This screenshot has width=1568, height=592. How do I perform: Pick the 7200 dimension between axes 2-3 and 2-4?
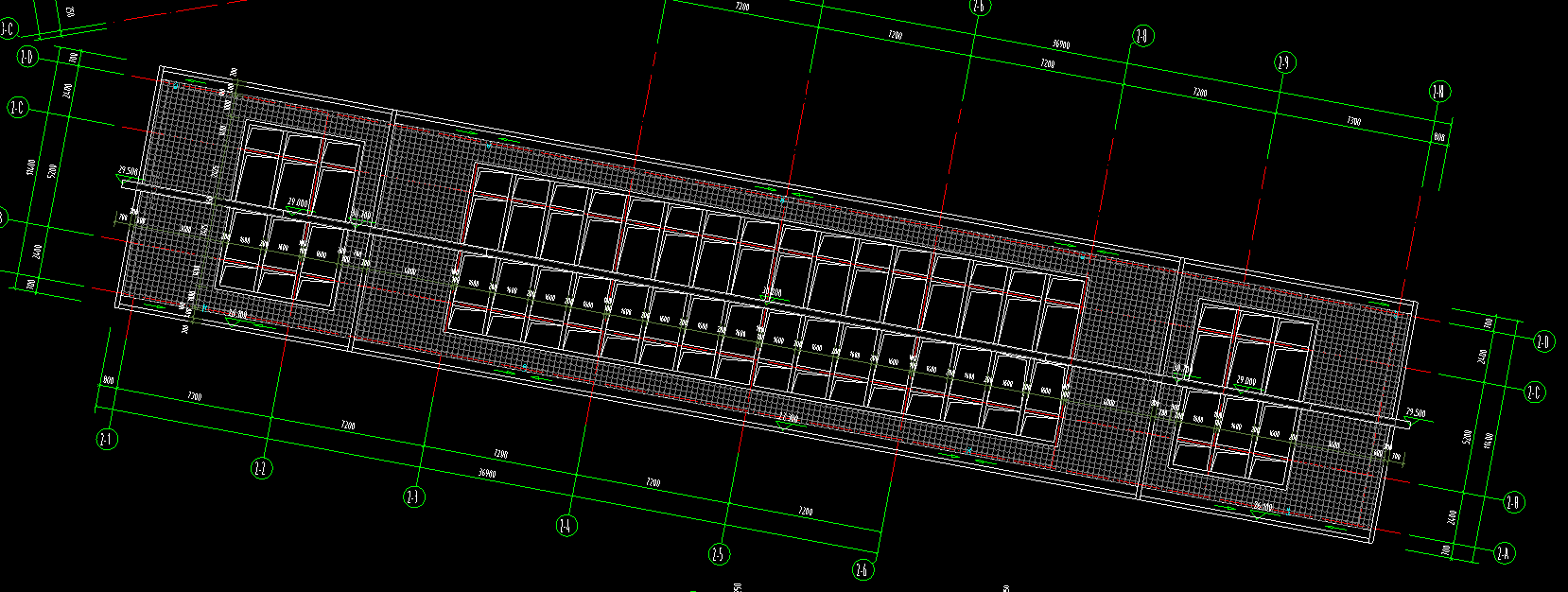pos(500,454)
